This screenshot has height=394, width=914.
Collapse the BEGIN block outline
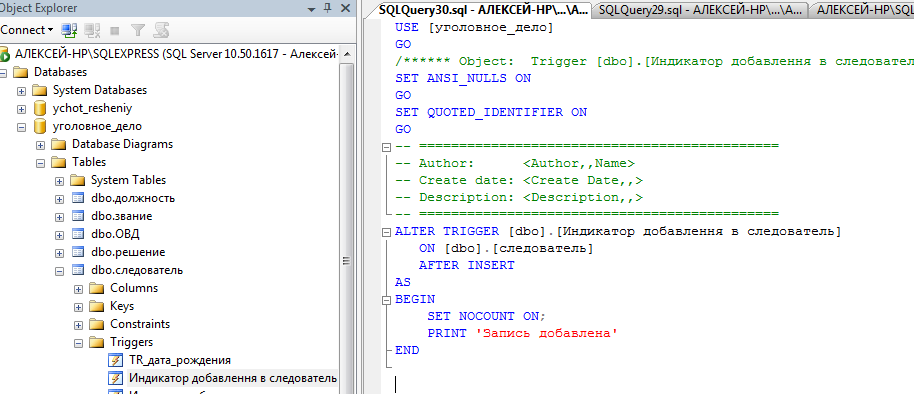[x=386, y=300]
